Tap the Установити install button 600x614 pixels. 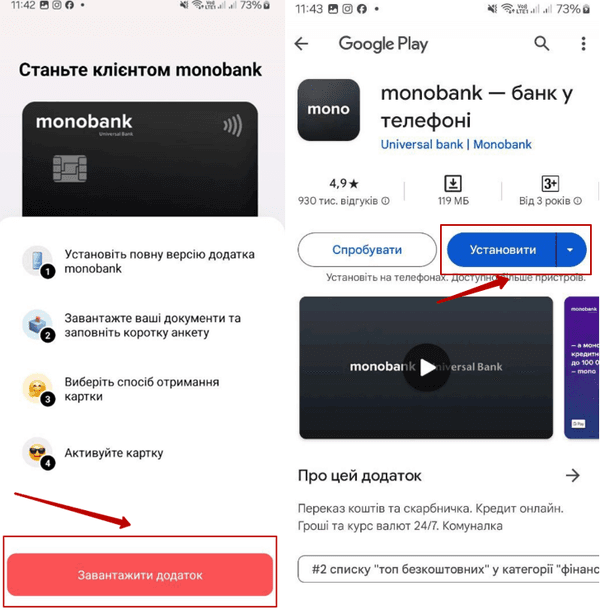pos(502,250)
